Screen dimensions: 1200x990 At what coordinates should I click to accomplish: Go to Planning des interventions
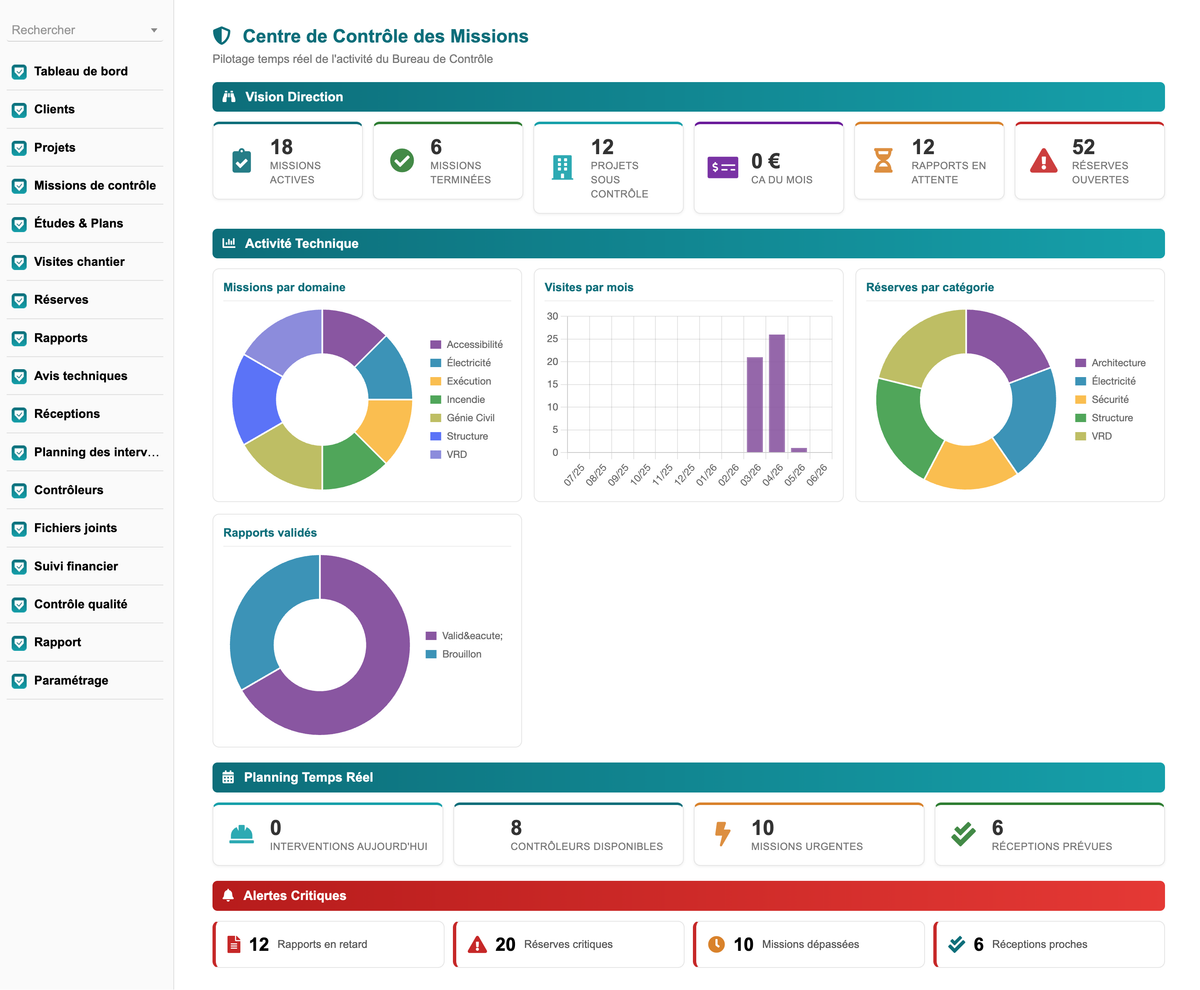click(84, 451)
